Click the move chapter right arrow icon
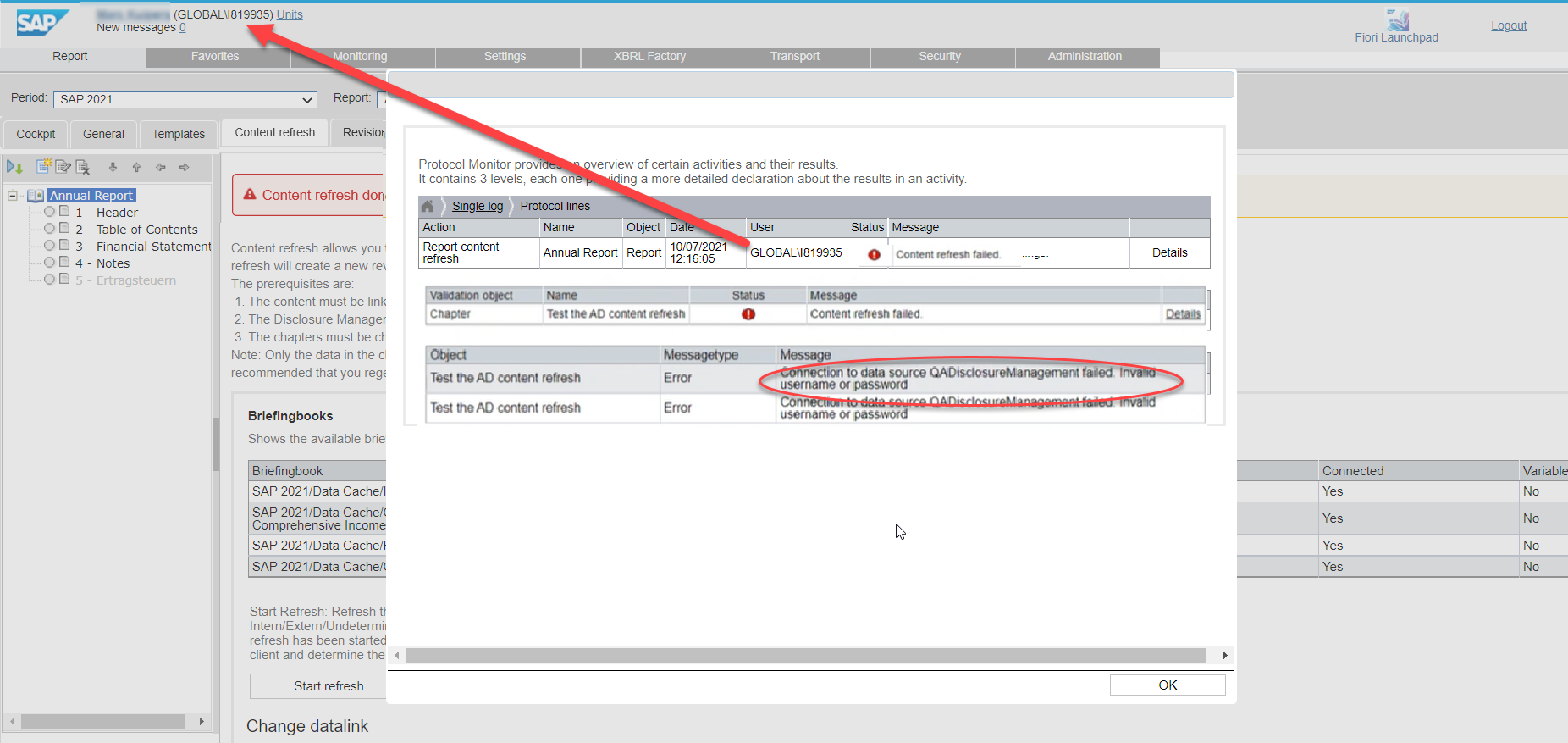This screenshot has height=743, width=1568. pyautogui.click(x=184, y=167)
